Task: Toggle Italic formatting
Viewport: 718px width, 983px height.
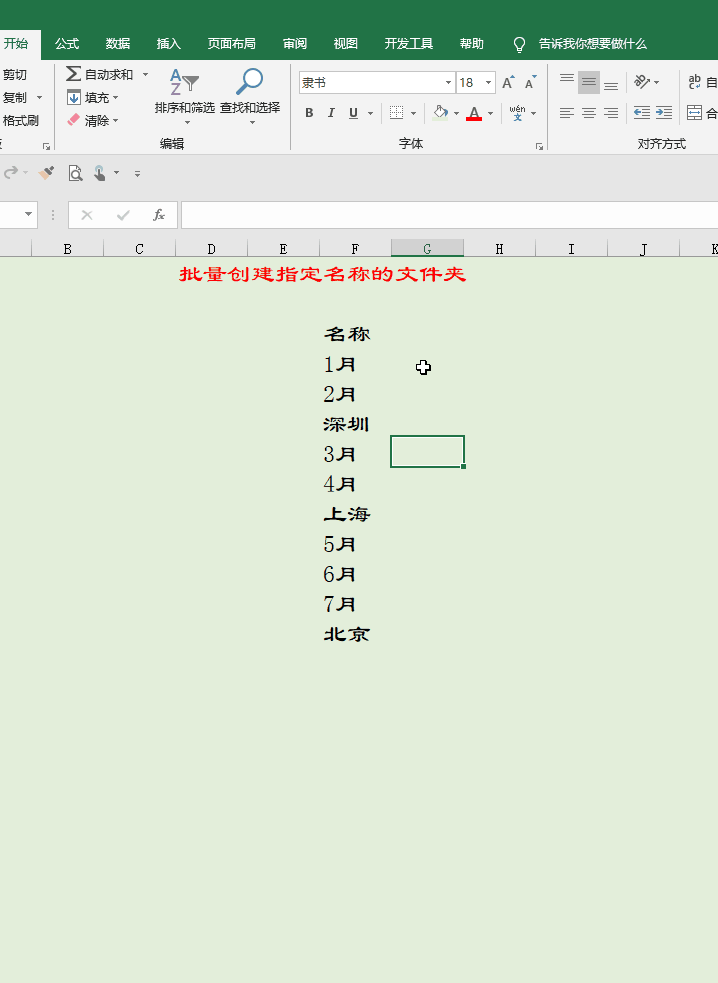Action: point(331,113)
